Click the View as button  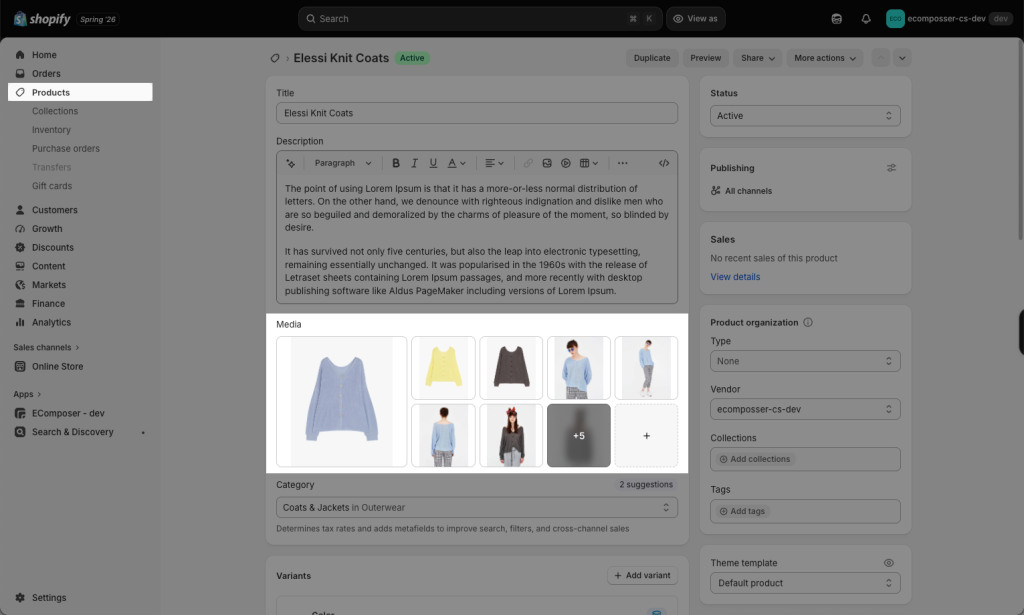click(x=696, y=19)
